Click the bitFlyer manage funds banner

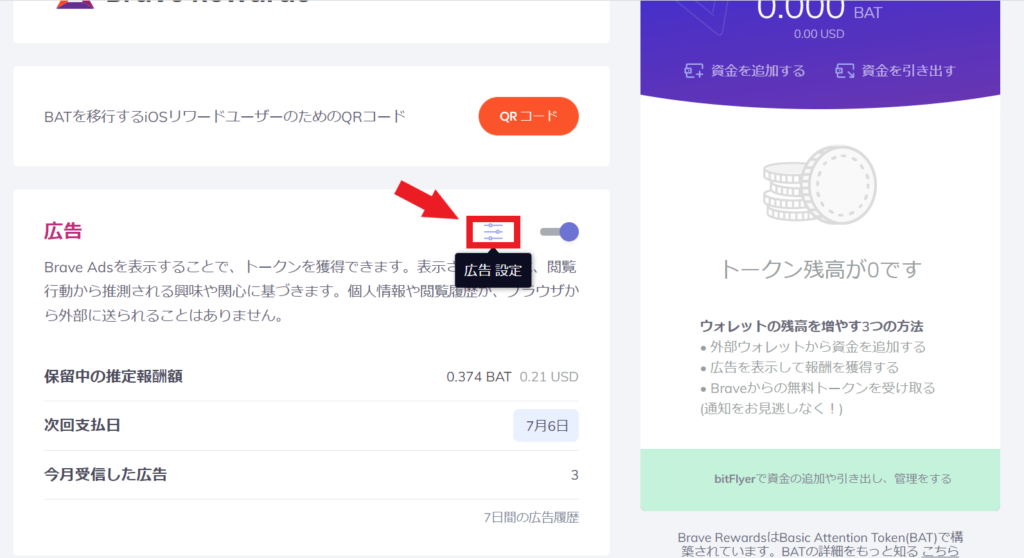click(820, 479)
